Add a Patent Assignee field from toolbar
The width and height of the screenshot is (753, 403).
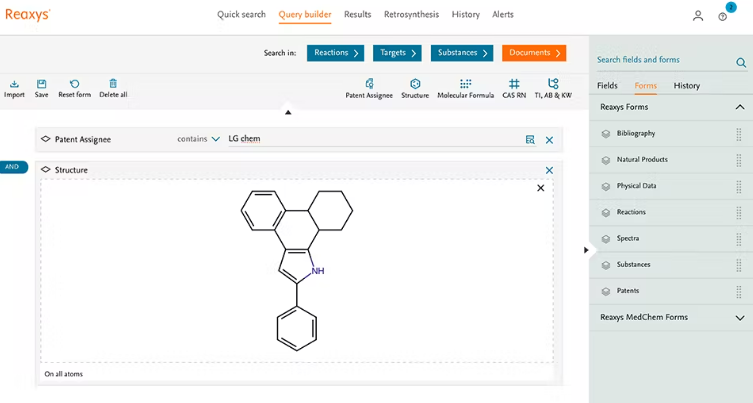pyautogui.click(x=369, y=89)
